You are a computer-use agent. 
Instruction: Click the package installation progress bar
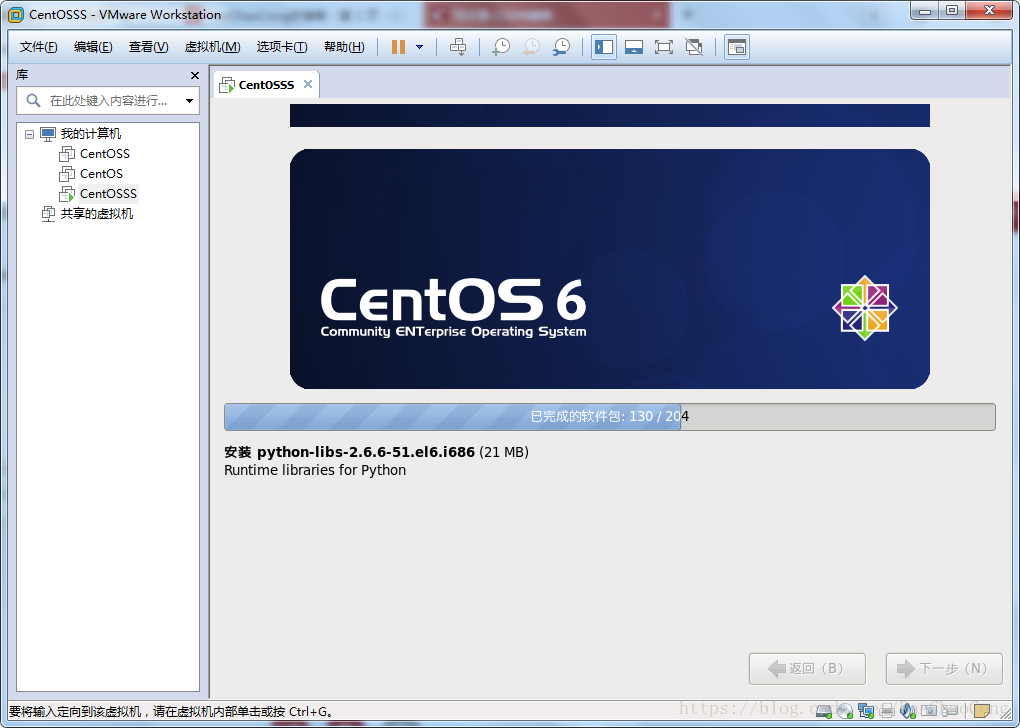[610, 416]
